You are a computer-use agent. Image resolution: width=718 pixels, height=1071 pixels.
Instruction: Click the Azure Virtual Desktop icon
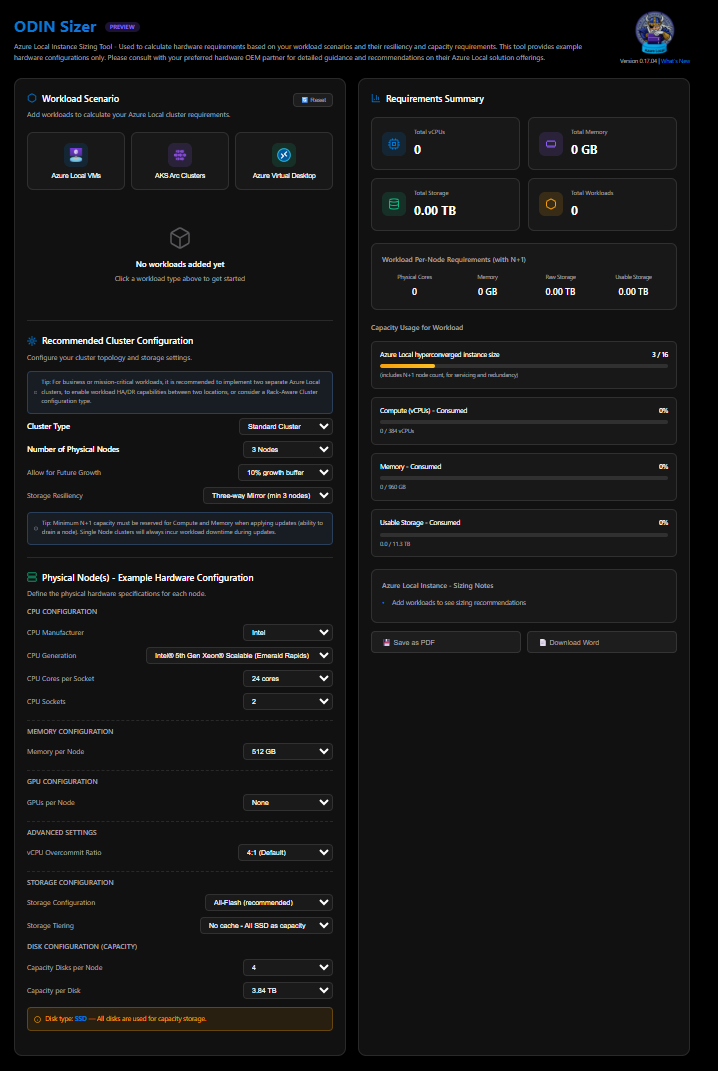click(284, 154)
